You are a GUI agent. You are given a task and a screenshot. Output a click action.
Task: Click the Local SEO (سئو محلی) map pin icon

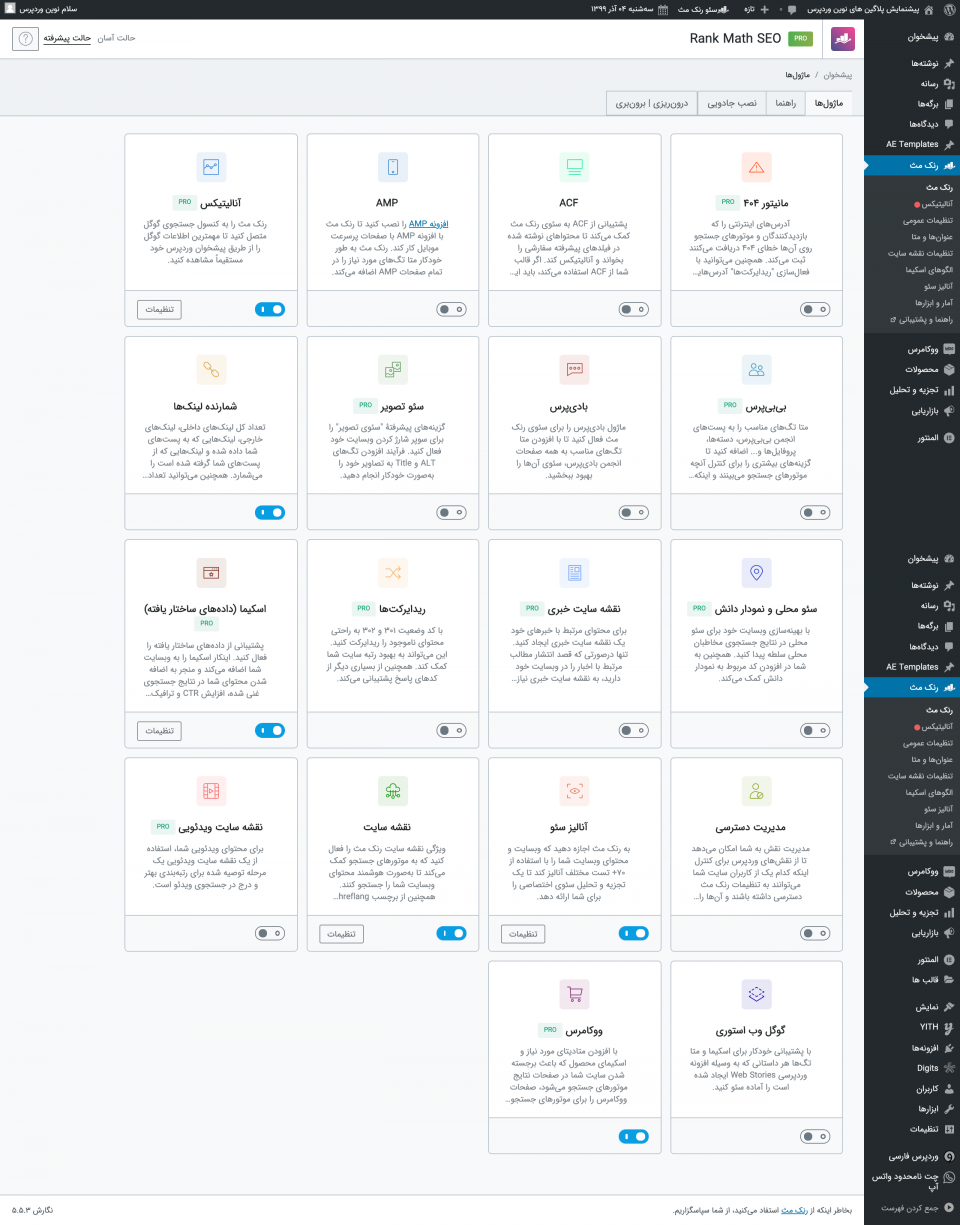point(756,573)
